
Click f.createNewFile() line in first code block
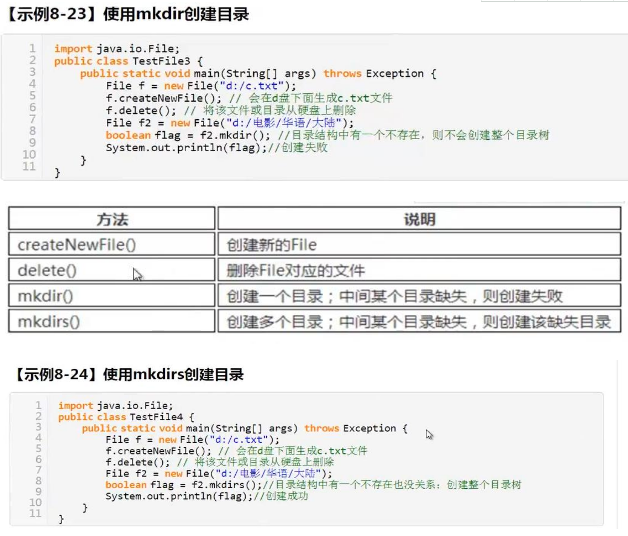pyautogui.click(x=249, y=98)
